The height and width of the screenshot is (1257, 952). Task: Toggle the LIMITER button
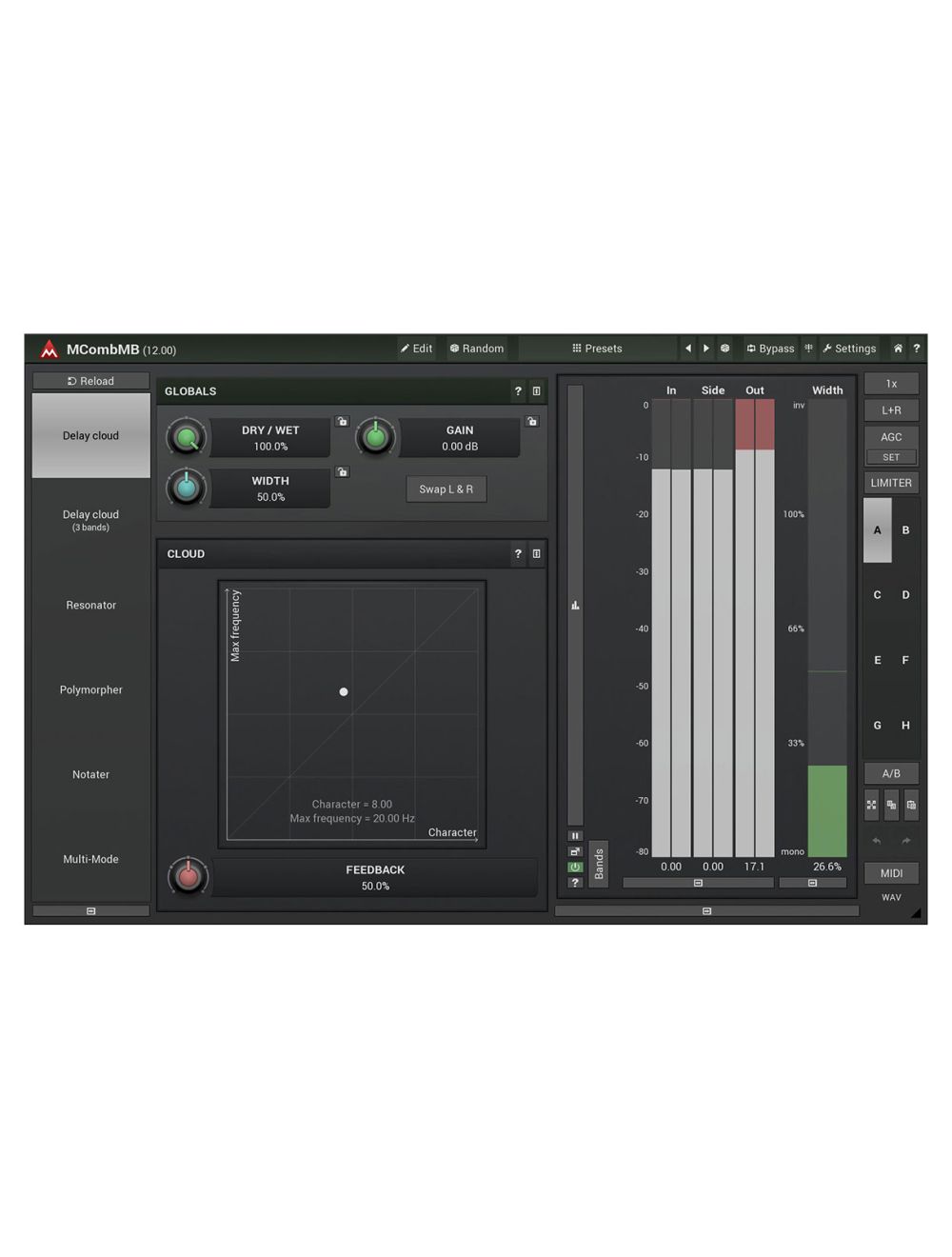(x=891, y=483)
